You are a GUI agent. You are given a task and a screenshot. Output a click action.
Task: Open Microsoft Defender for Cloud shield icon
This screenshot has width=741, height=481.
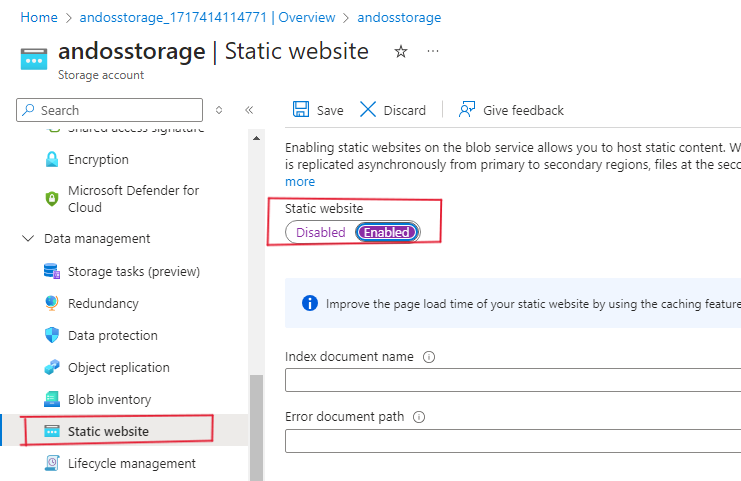52,199
